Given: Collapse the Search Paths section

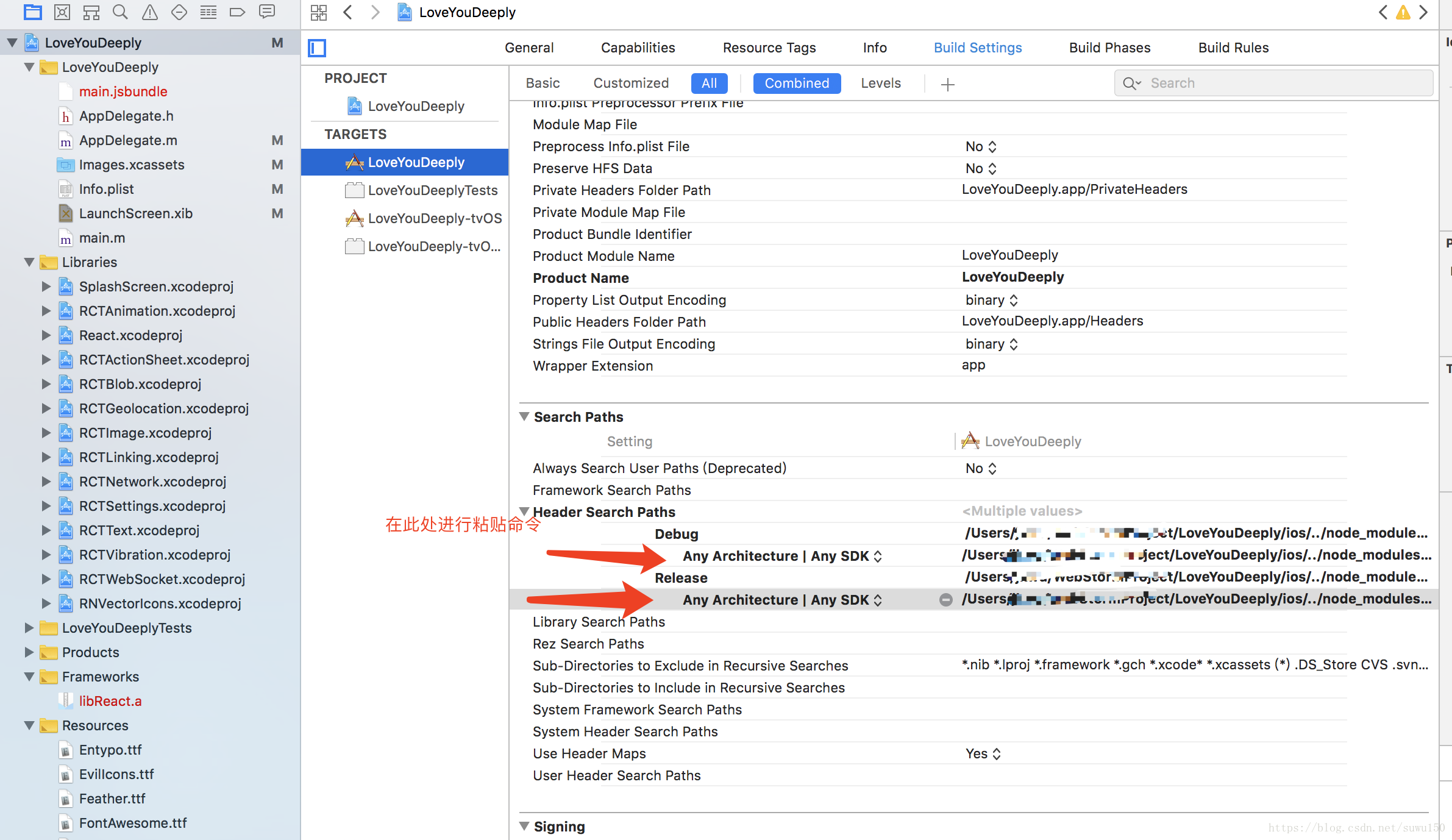Looking at the screenshot, I should tap(524, 417).
